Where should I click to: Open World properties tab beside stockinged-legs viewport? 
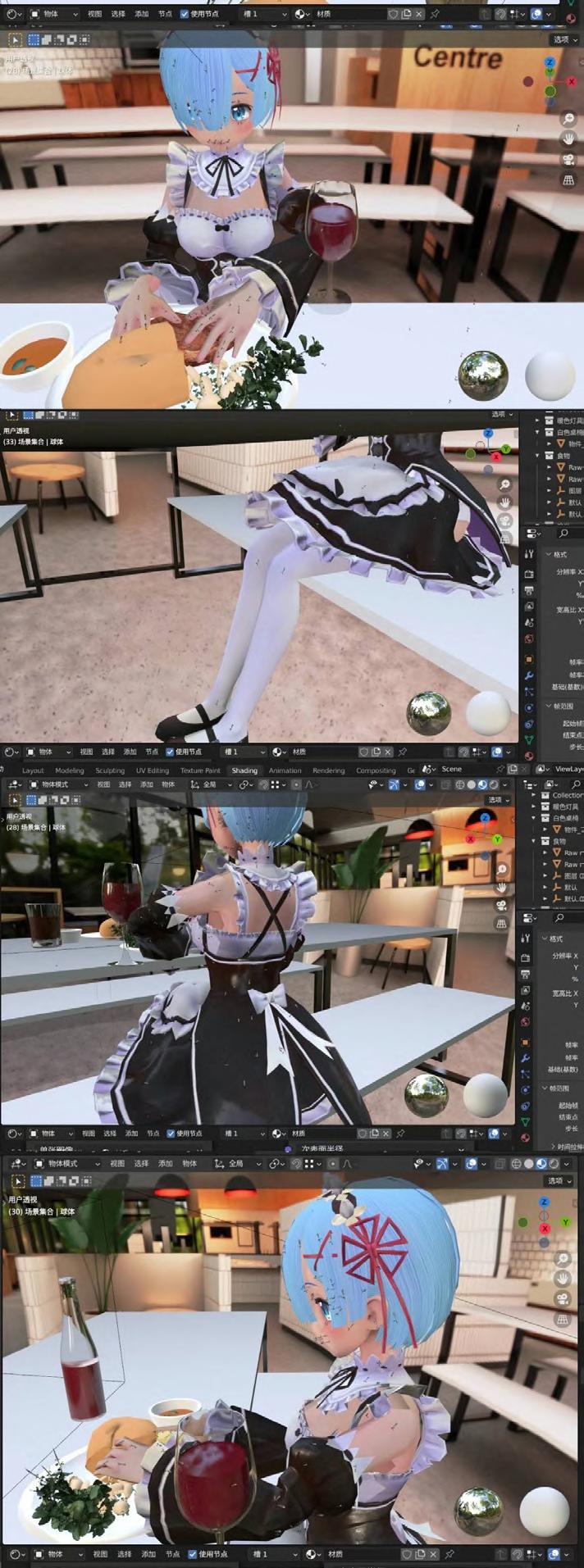point(529,639)
